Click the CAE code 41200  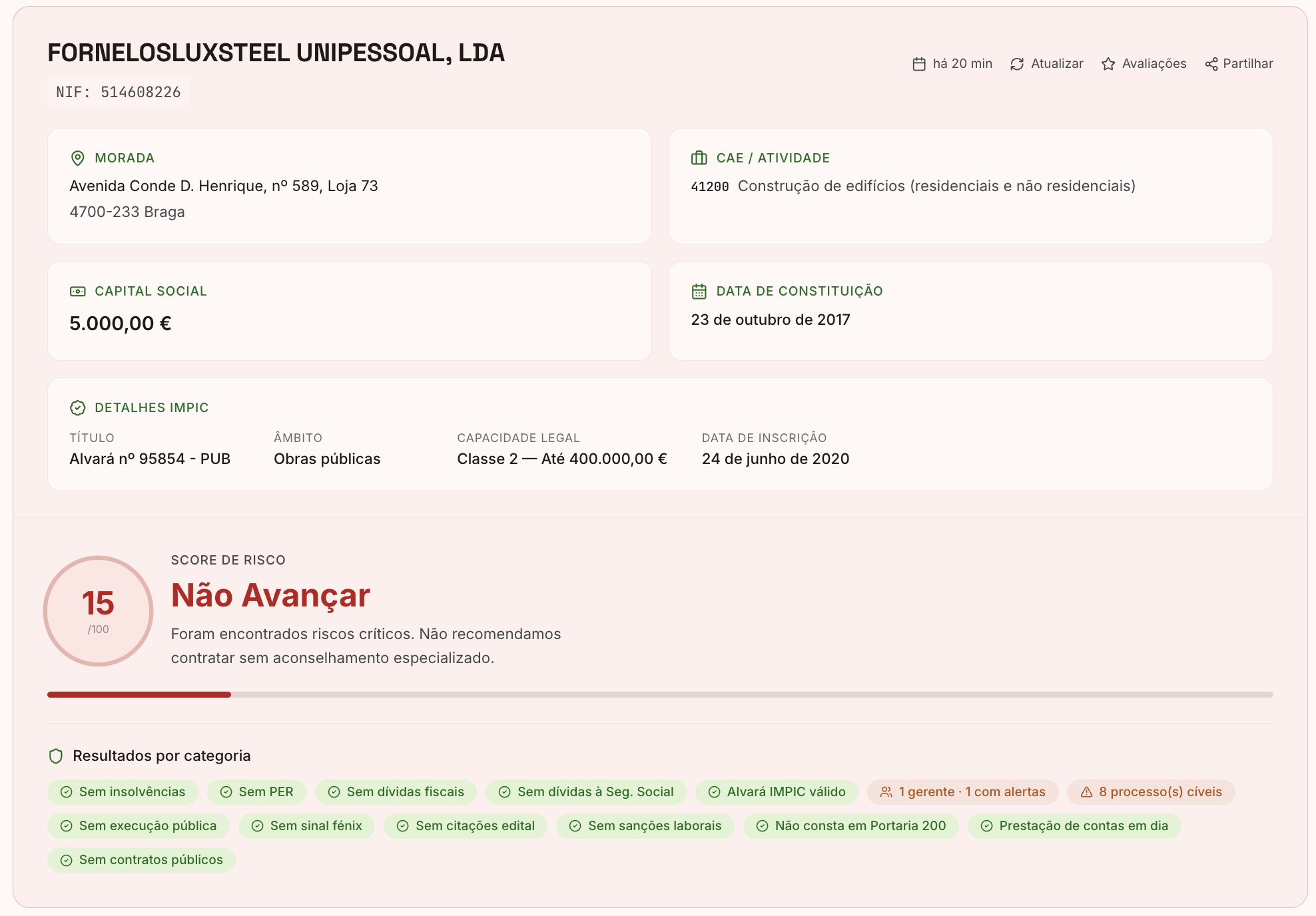pyautogui.click(x=710, y=187)
